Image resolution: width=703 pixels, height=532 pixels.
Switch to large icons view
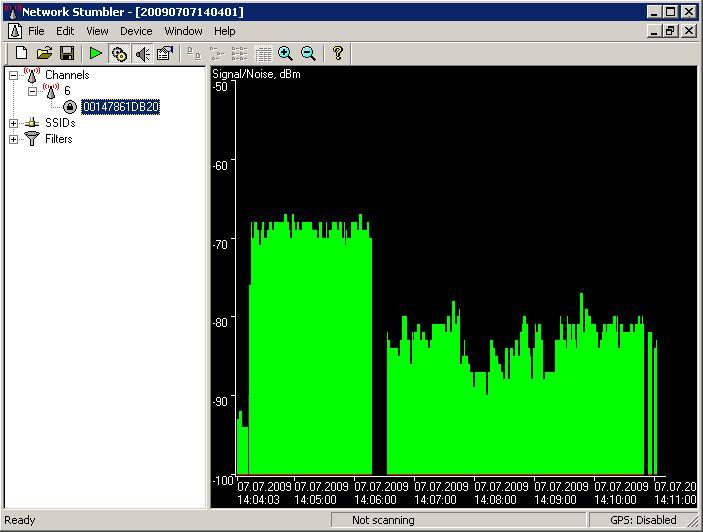click(194, 54)
